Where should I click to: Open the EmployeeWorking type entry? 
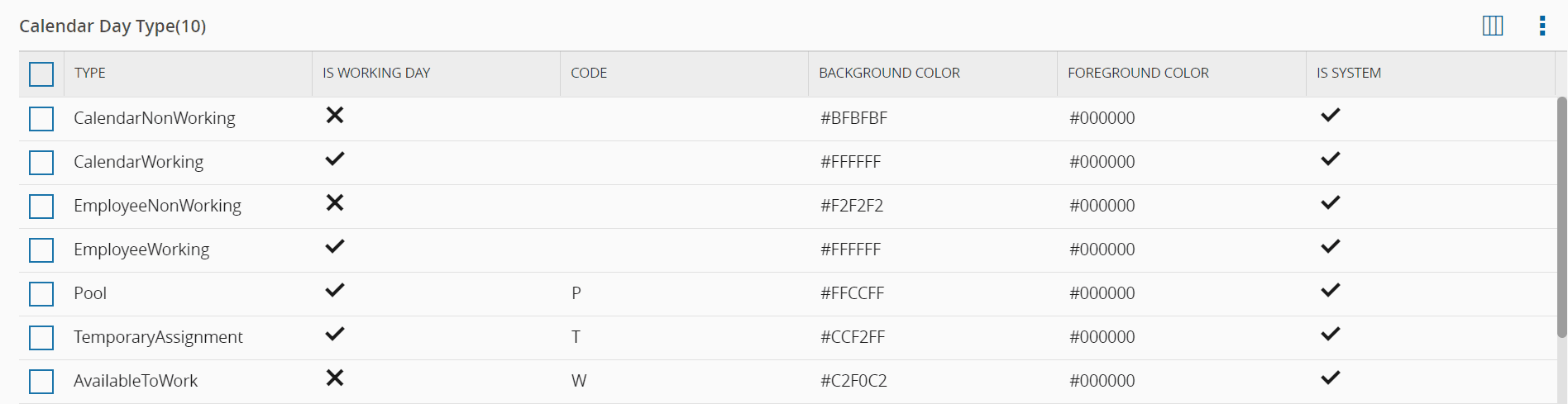pyautogui.click(x=141, y=250)
